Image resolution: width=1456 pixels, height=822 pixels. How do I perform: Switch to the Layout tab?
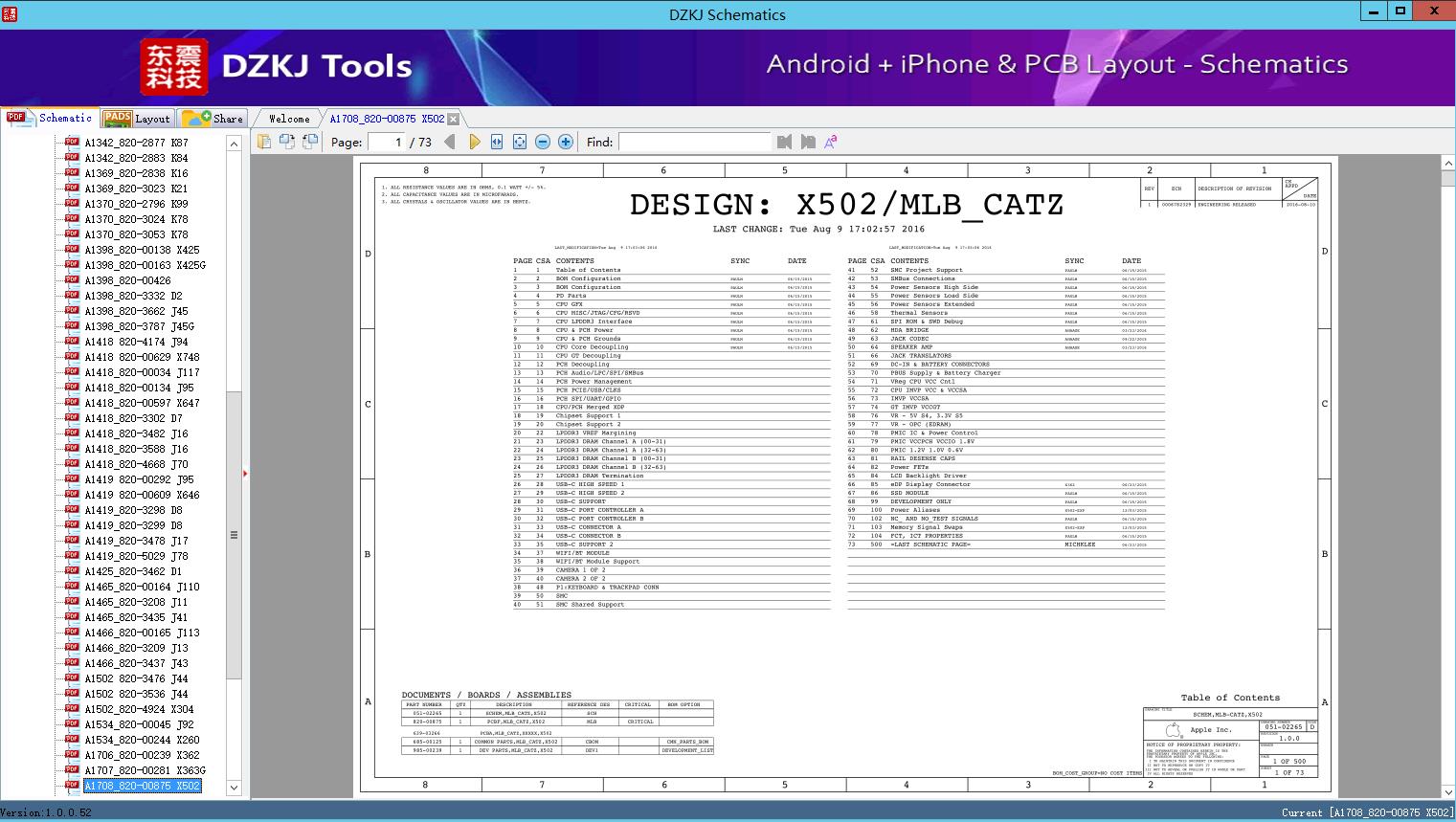137,119
